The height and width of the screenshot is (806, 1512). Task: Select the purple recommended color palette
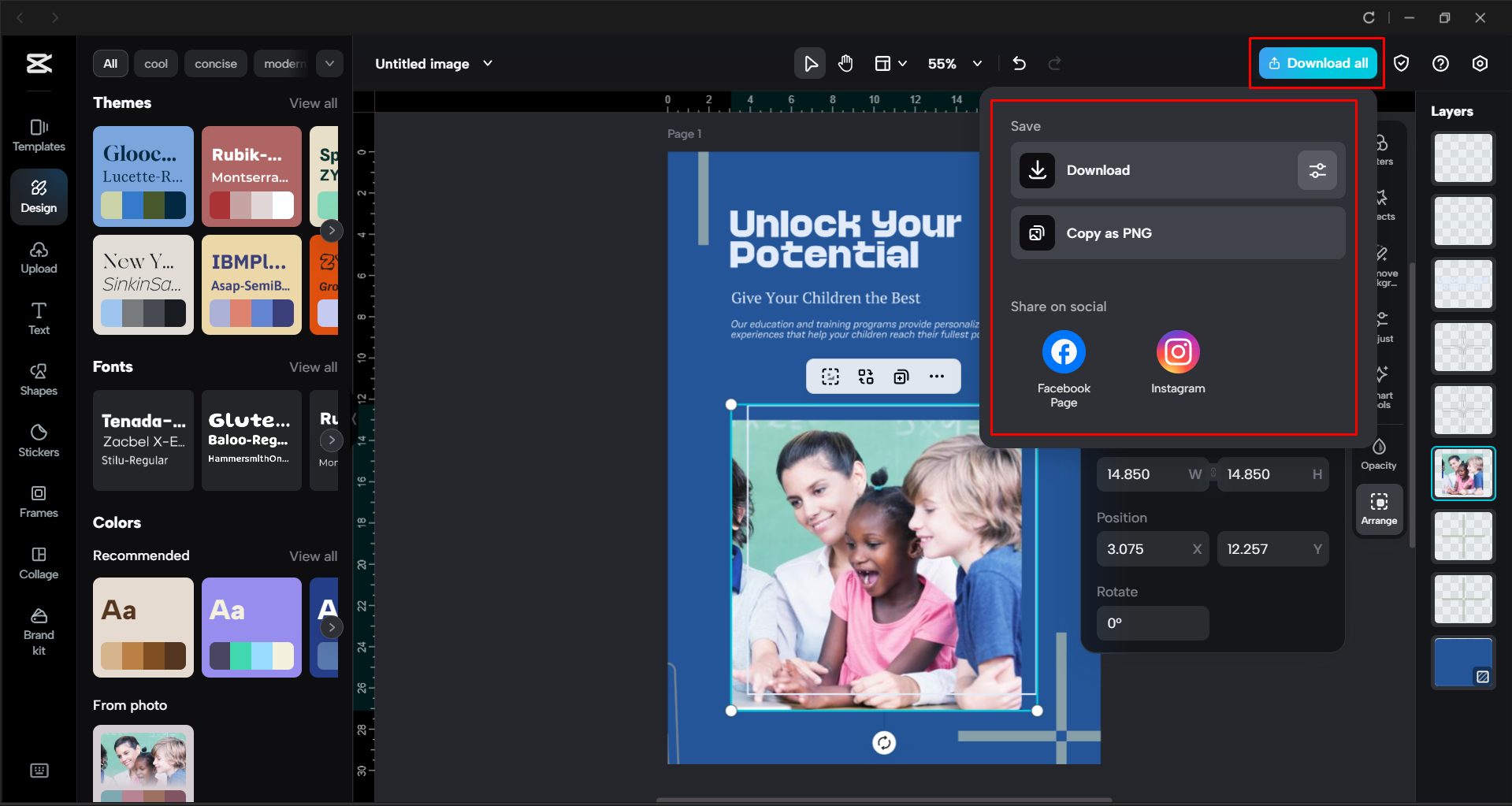click(251, 627)
